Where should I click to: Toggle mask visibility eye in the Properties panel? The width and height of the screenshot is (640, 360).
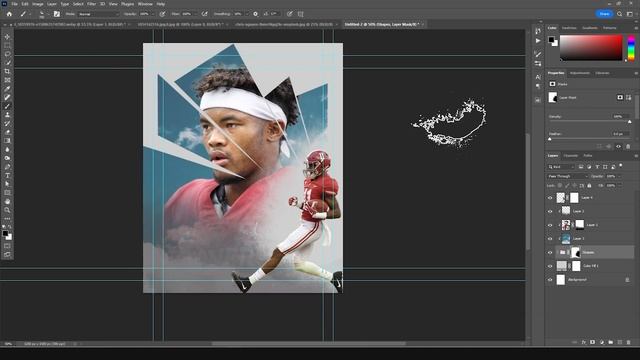click(618, 146)
